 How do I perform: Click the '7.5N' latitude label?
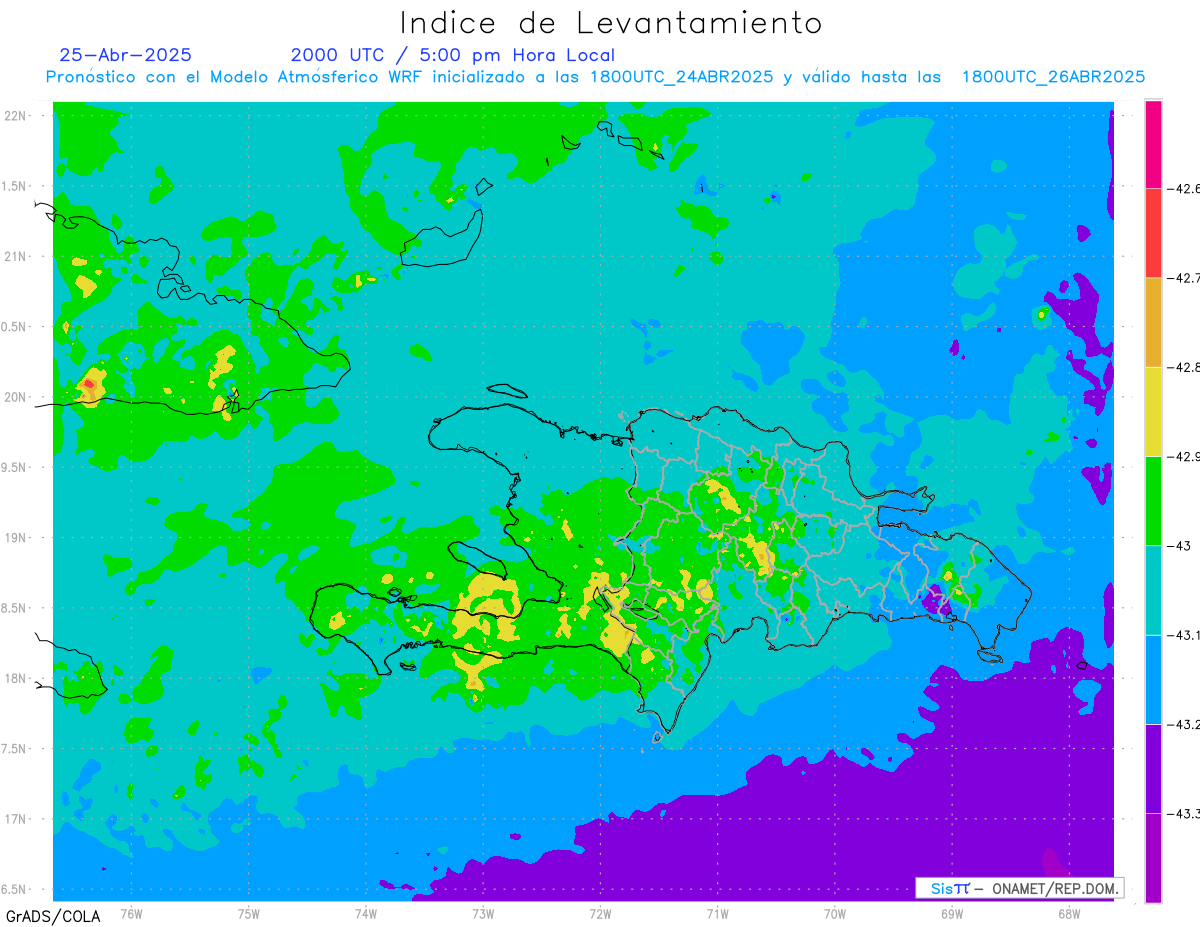[15, 749]
